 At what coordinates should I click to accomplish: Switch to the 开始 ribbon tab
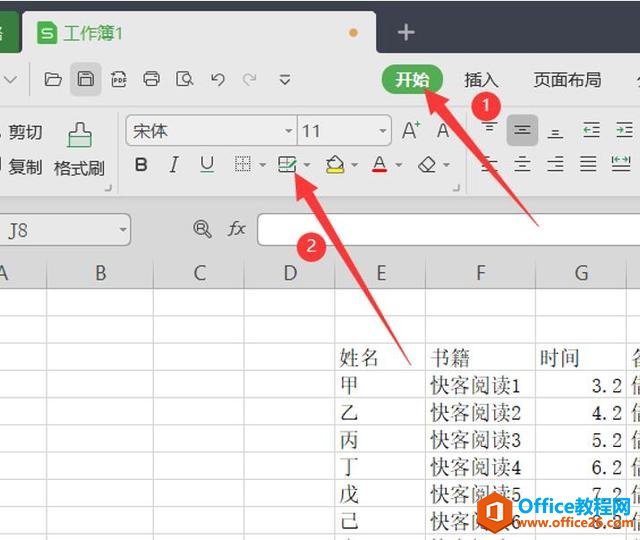[x=412, y=79]
